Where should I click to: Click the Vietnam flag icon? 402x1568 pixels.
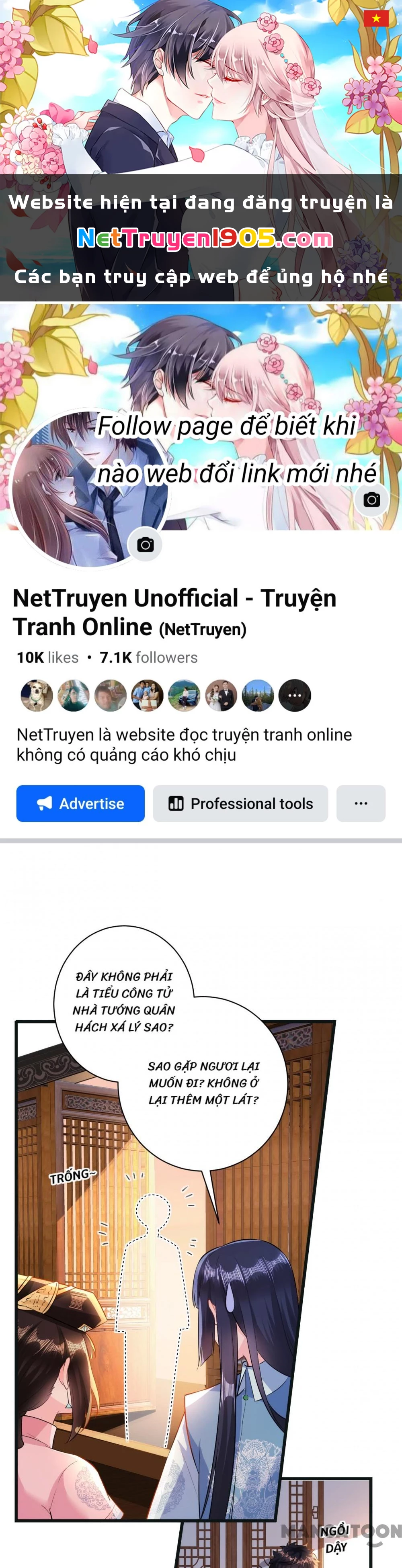point(376,18)
